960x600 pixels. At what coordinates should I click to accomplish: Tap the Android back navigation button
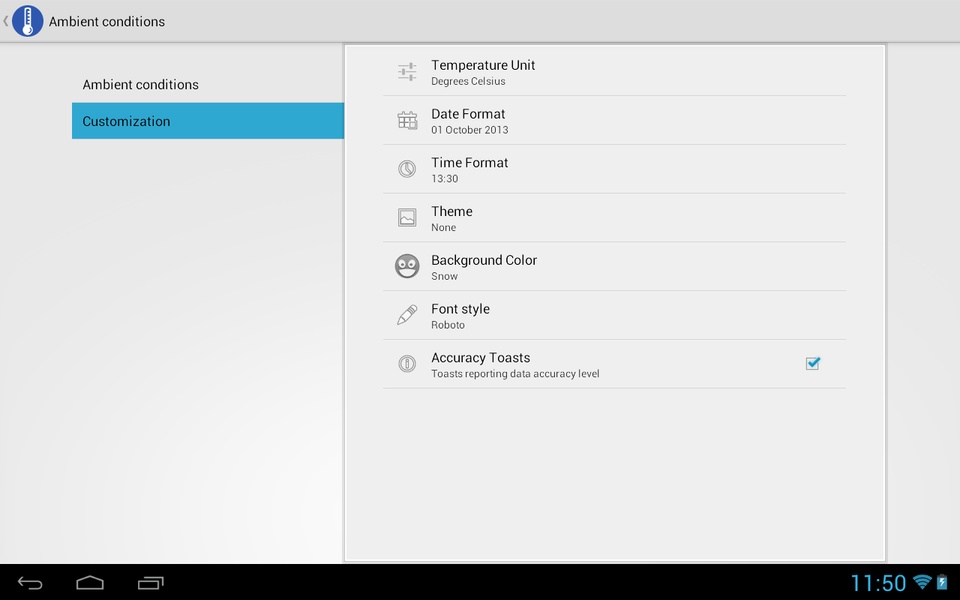(30, 583)
